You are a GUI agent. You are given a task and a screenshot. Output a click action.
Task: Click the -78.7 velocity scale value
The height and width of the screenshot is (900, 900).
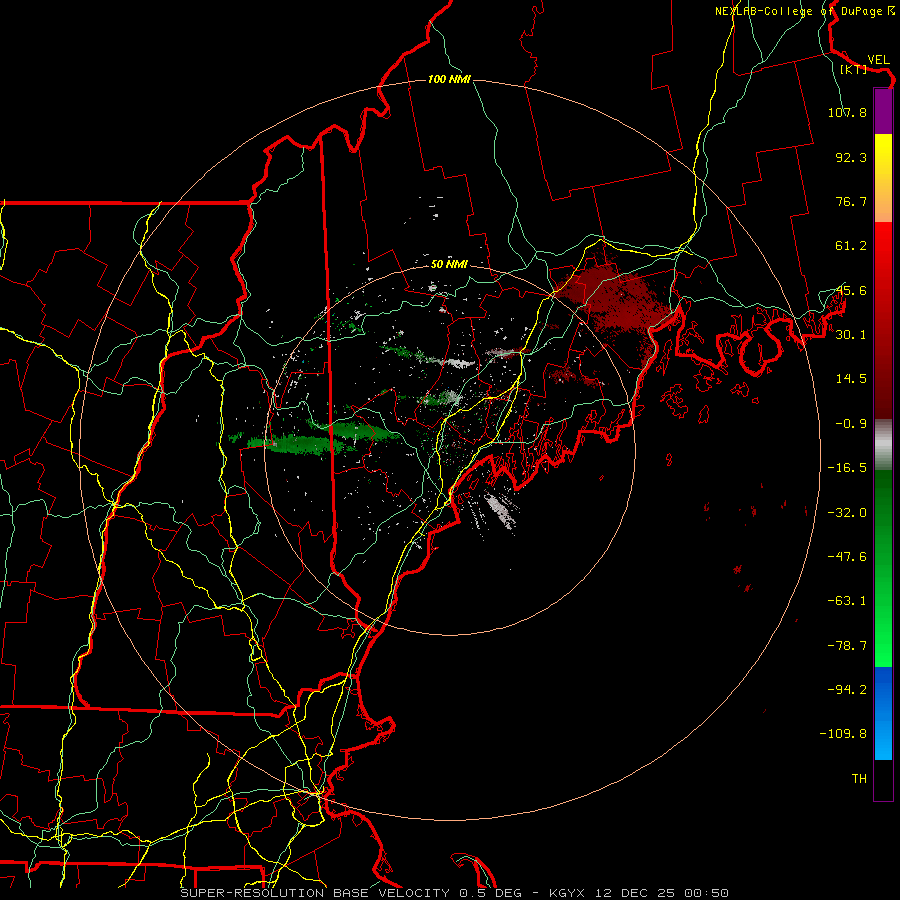point(847,646)
